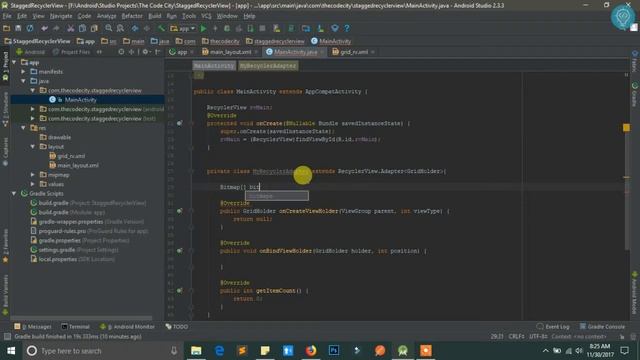Click StaggedRecyclerView in navigation bar
The width and height of the screenshot is (640, 360).
pos(37,41)
